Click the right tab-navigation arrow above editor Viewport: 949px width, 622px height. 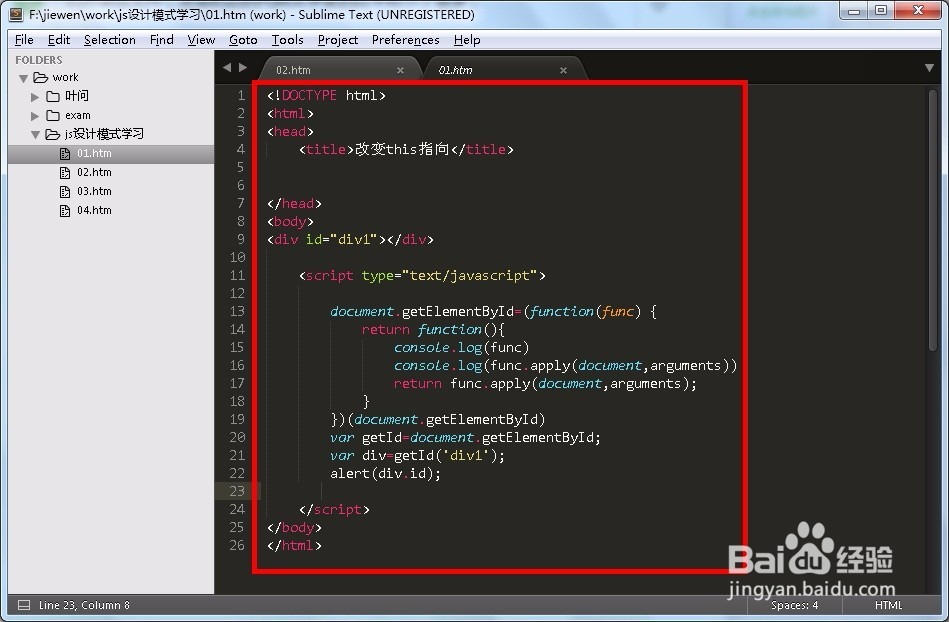[x=243, y=67]
